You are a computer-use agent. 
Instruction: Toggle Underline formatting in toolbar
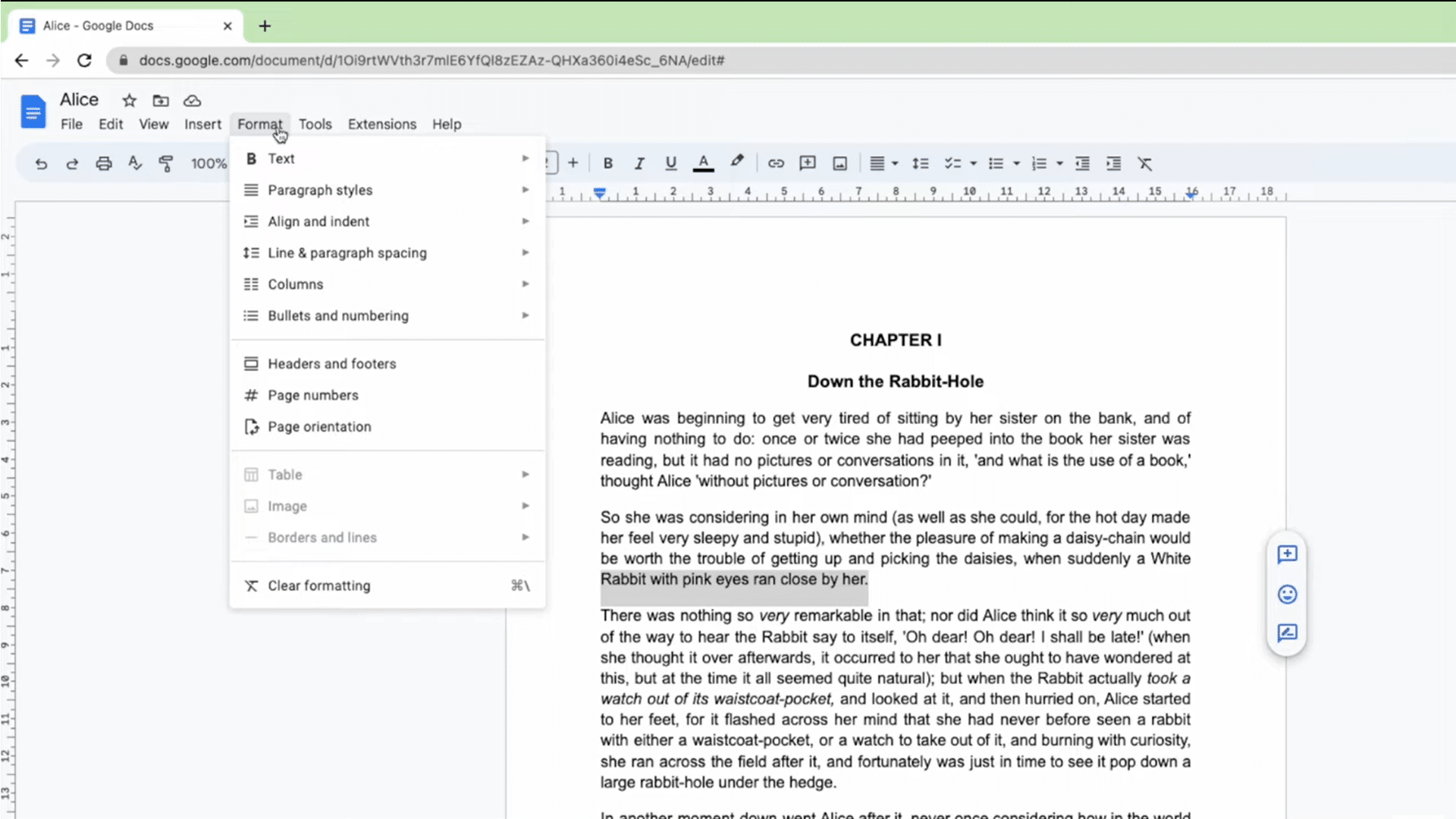coord(670,163)
